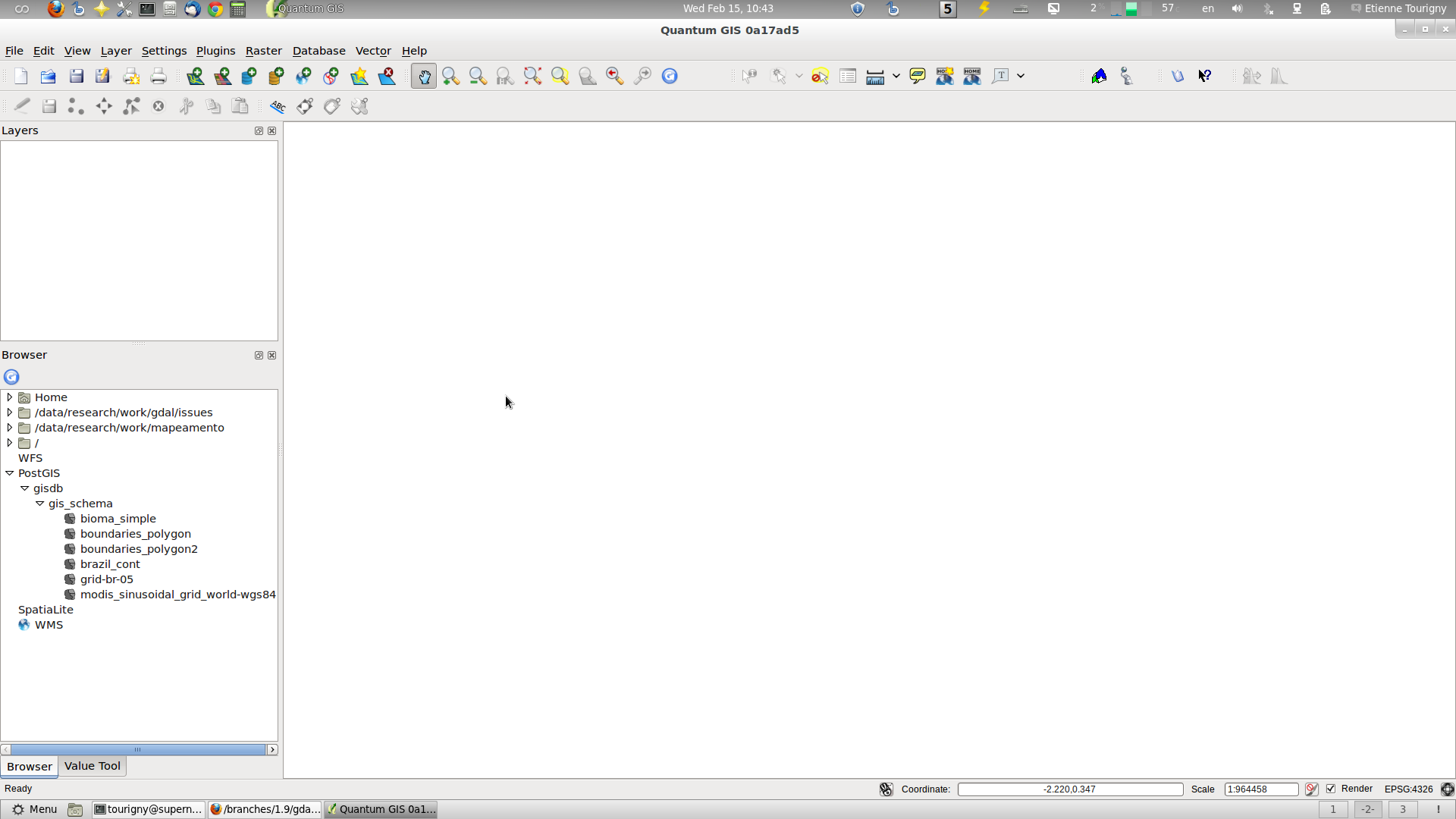This screenshot has width=1456, height=819.
Task: Click Zoom Last icon with red arrow
Action: click(x=615, y=76)
